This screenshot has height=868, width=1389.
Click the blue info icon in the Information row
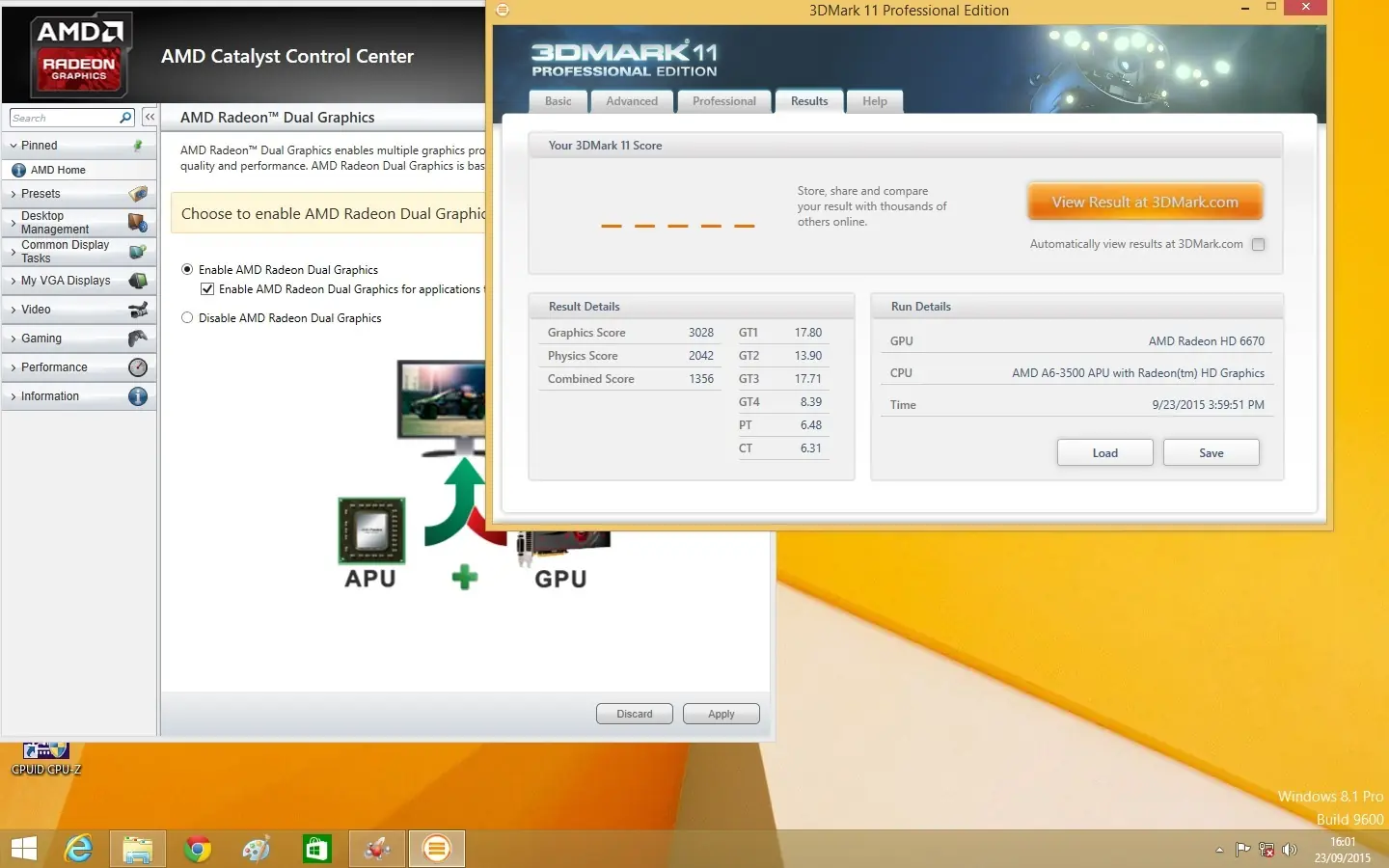point(138,396)
